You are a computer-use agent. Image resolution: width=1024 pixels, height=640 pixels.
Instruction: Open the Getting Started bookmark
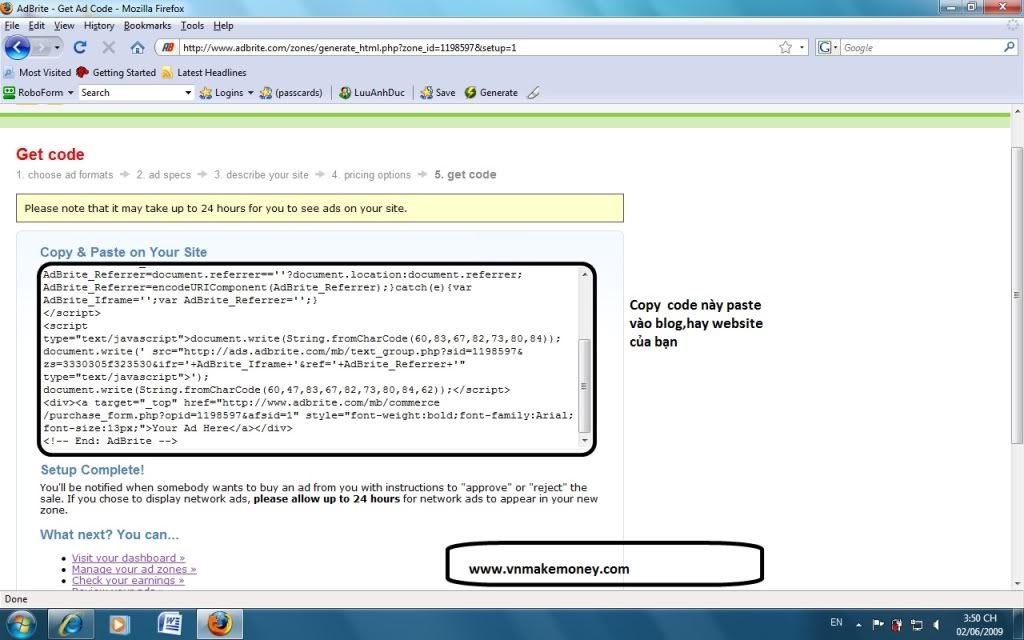pyautogui.click(x=116, y=72)
